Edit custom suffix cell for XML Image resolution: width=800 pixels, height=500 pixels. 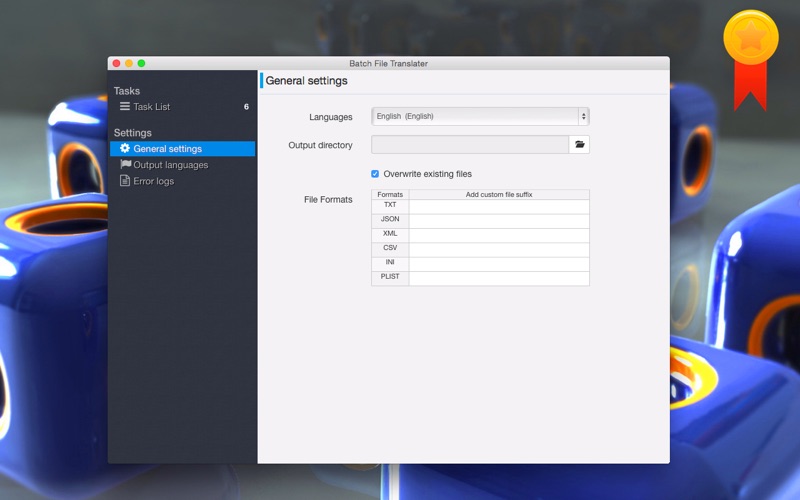[x=499, y=235]
